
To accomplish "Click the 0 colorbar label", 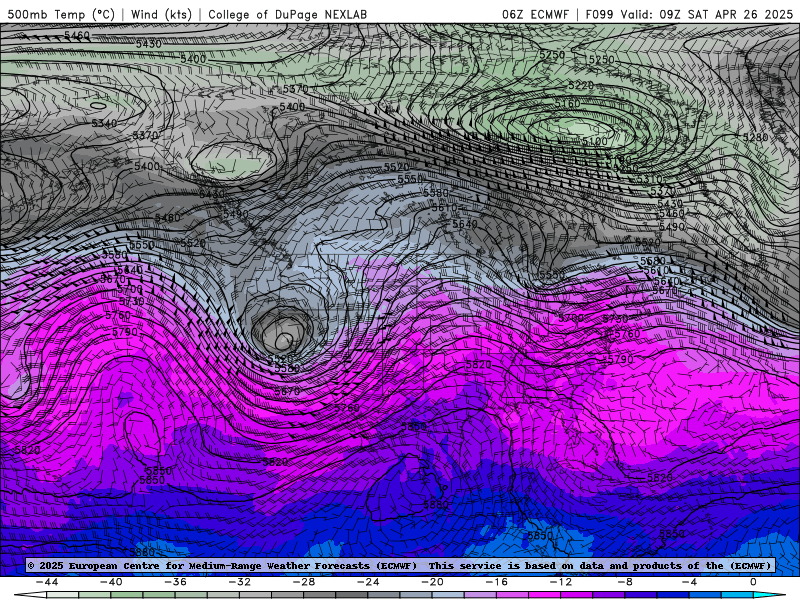I will pos(754,582).
